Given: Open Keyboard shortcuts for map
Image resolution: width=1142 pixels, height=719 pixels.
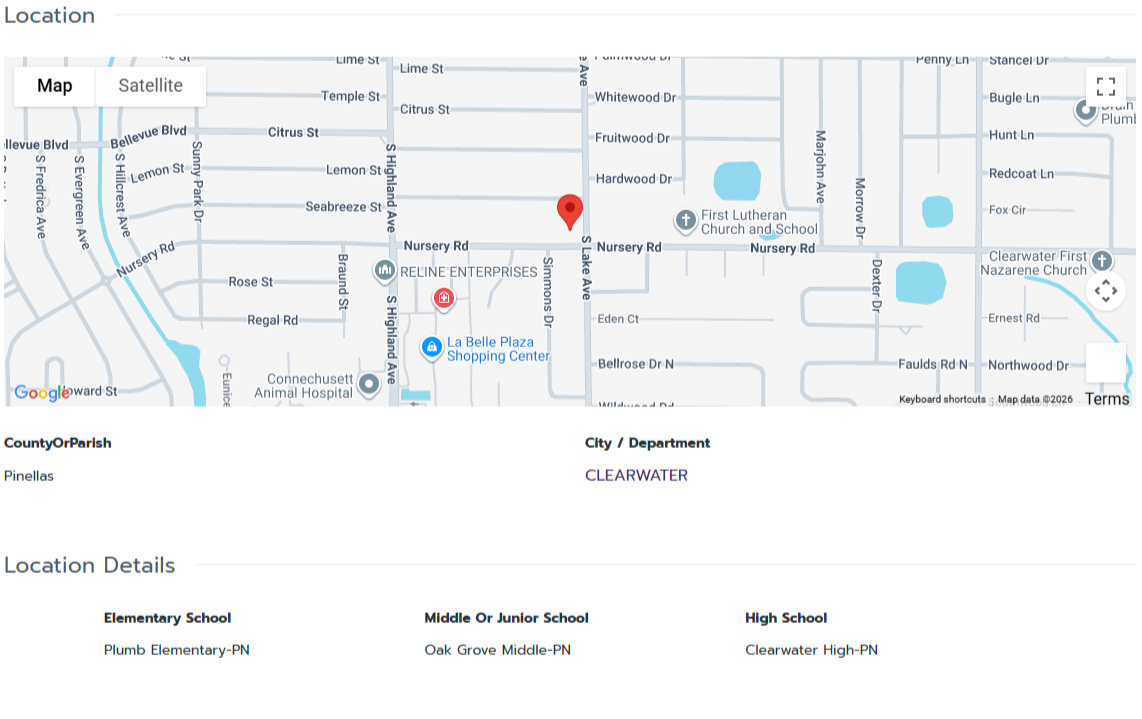Looking at the screenshot, I should [942, 399].
